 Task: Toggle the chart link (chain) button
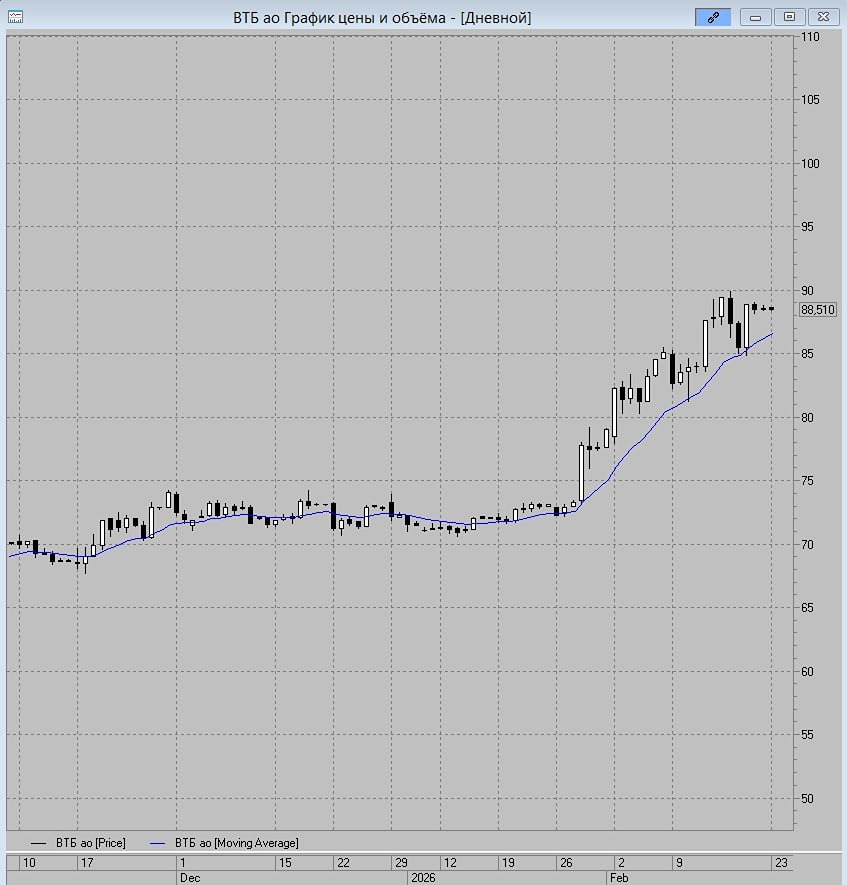point(713,17)
